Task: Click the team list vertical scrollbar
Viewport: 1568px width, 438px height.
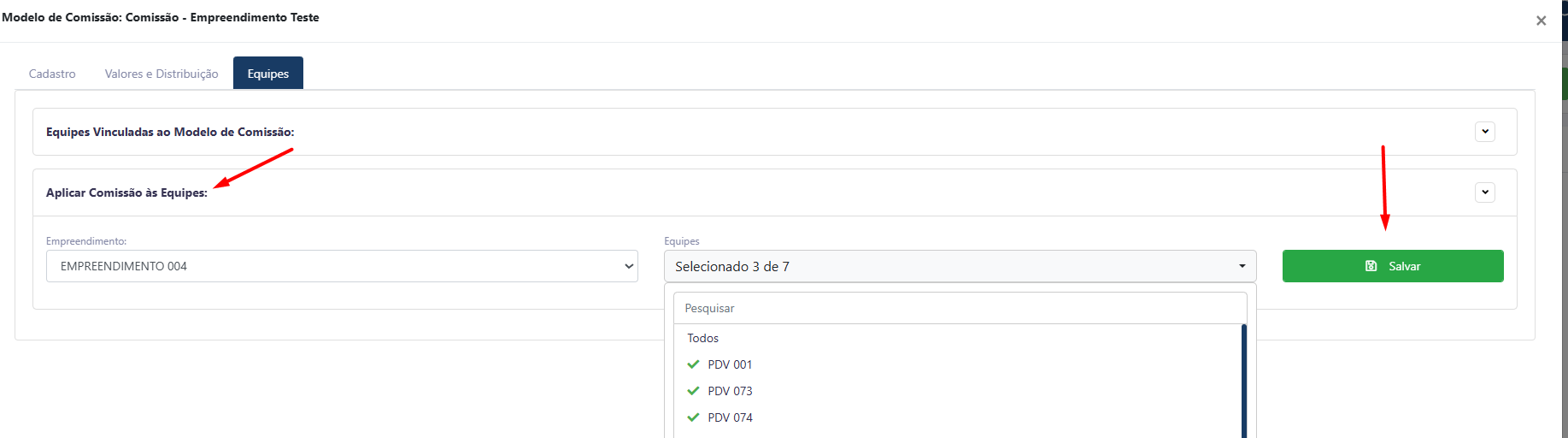Action: click(1243, 381)
